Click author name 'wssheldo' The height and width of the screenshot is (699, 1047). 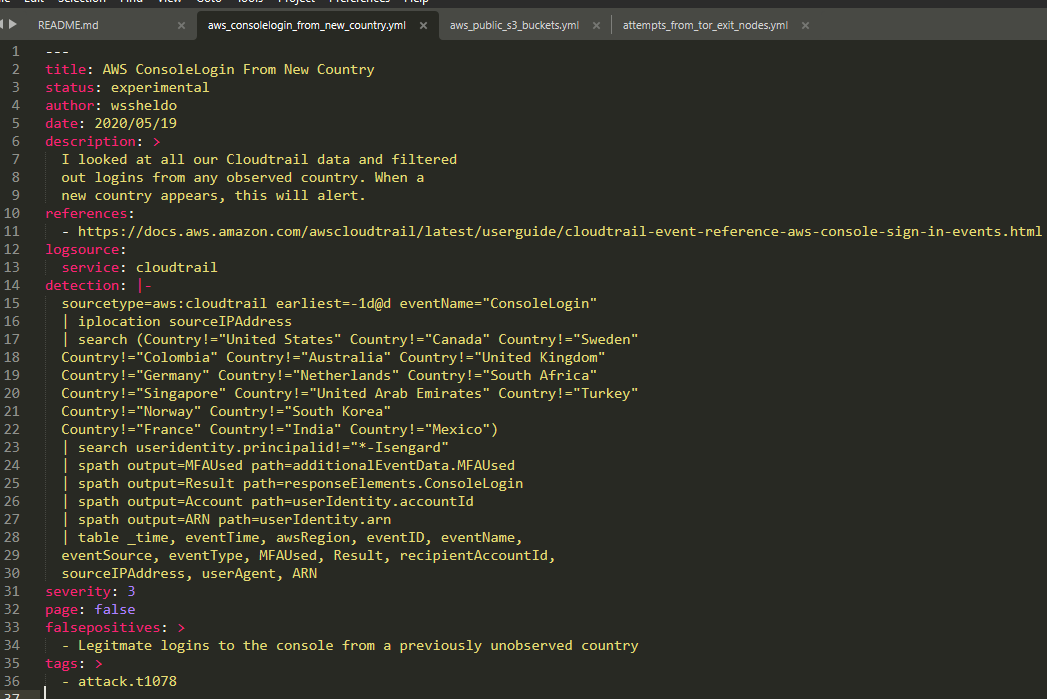pyautogui.click(x=144, y=105)
